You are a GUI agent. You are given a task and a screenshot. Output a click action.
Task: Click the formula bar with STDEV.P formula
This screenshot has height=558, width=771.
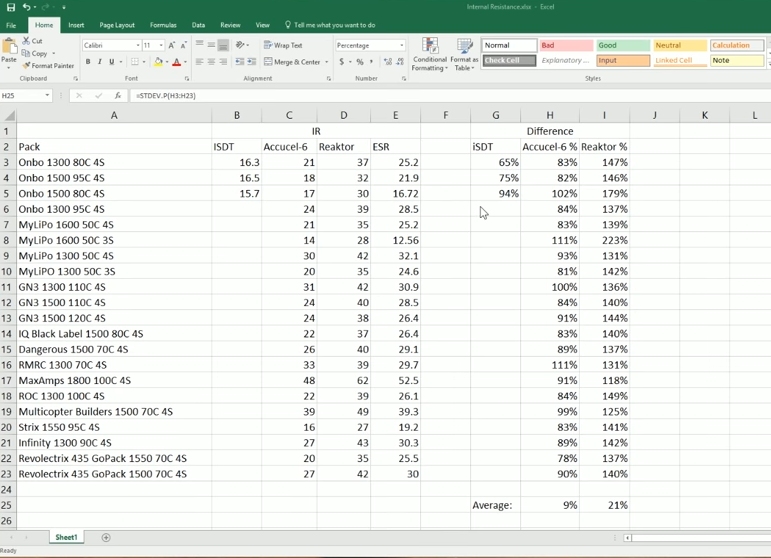(x=450, y=95)
